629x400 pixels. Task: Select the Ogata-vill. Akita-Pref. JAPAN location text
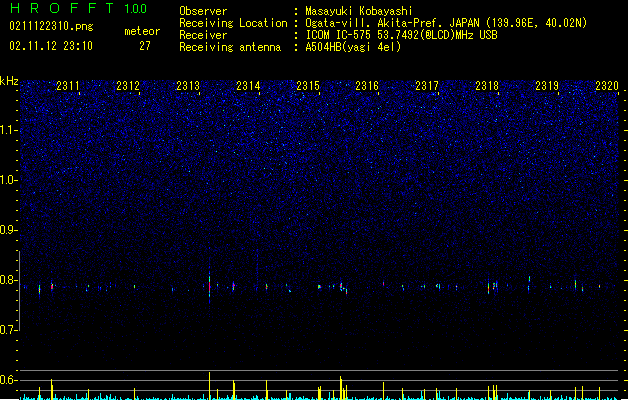pyautogui.click(x=446, y=23)
